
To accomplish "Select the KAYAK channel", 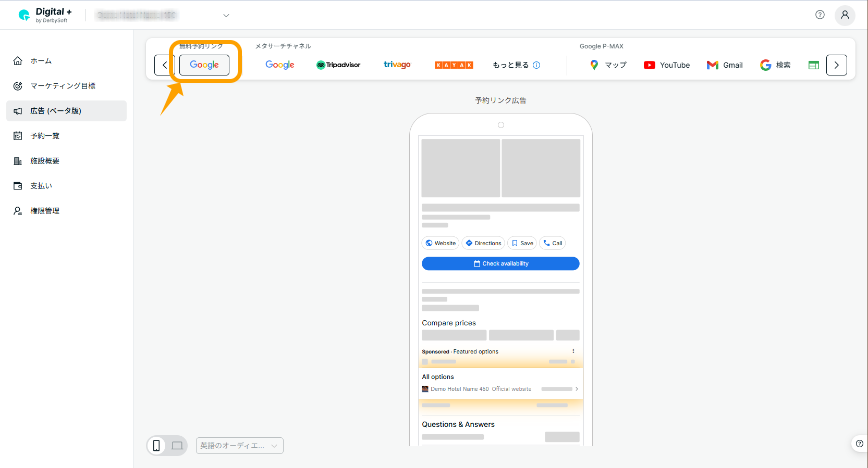I will tap(454, 65).
